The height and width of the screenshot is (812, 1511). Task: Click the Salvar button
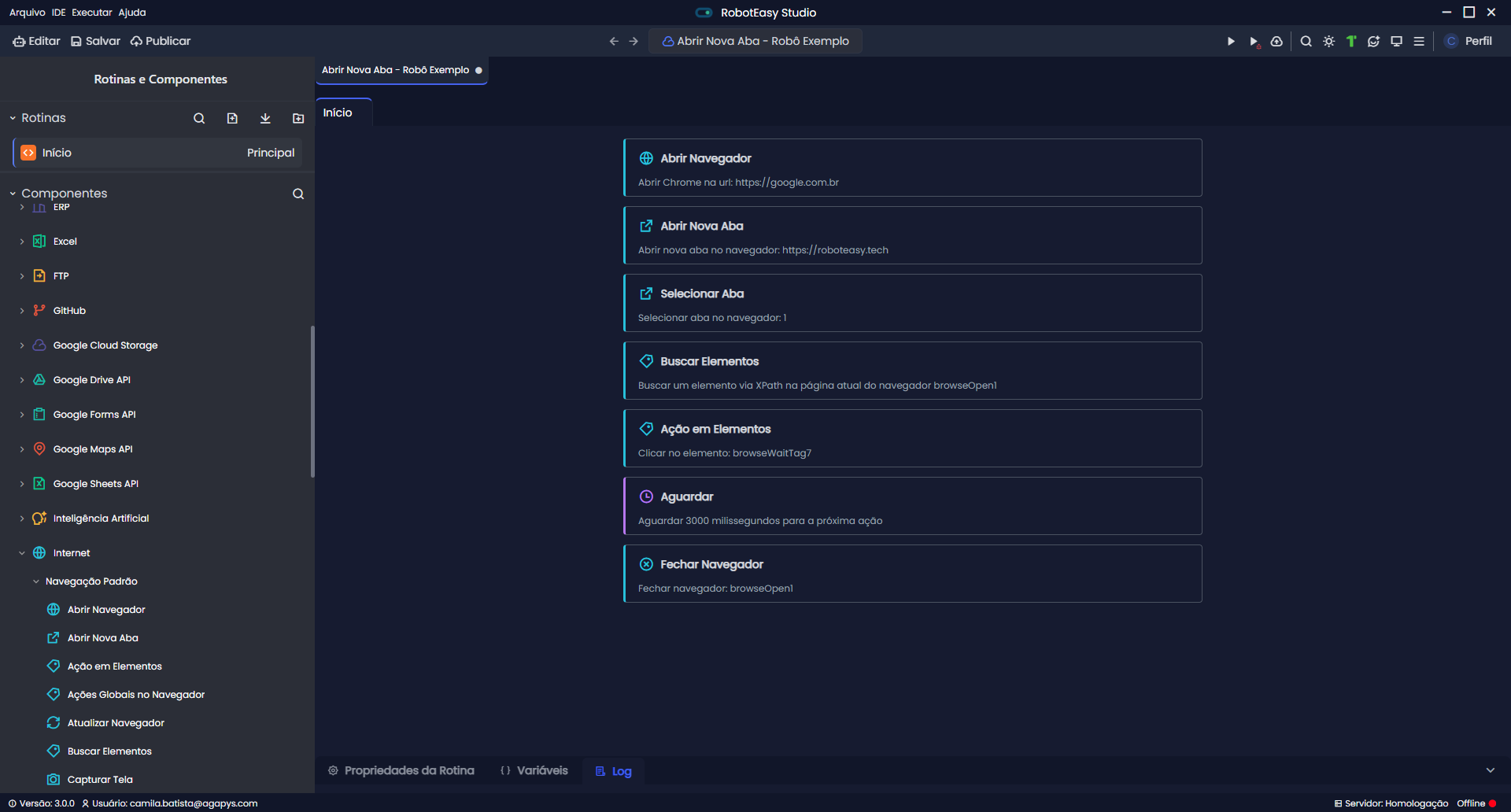(x=95, y=41)
